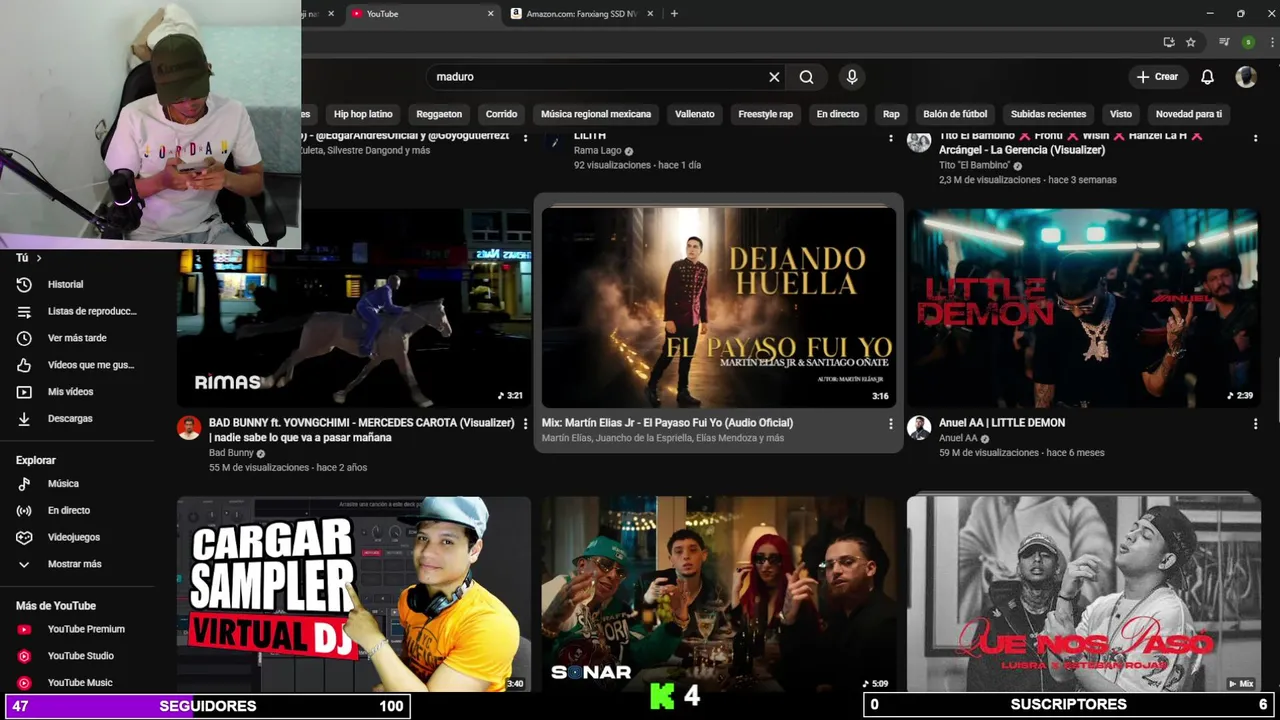
Task: Open the Bad Bunny channel avatar
Action: click(189, 428)
